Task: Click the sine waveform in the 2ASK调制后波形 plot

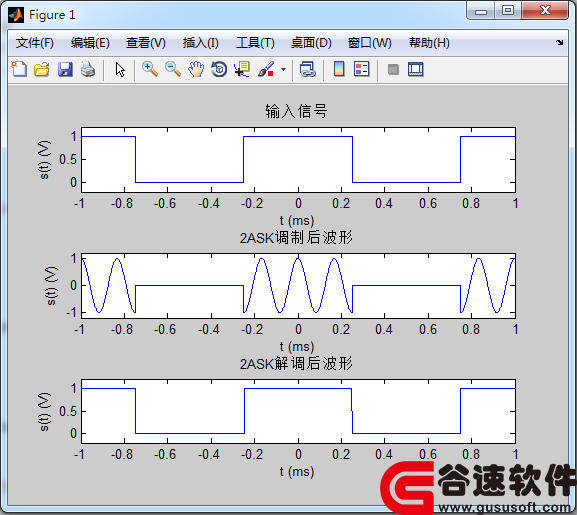Action: pyautogui.click(x=298, y=285)
